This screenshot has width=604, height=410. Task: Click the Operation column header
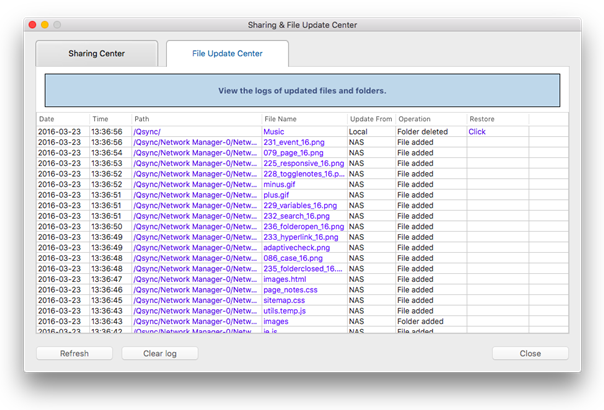431,119
